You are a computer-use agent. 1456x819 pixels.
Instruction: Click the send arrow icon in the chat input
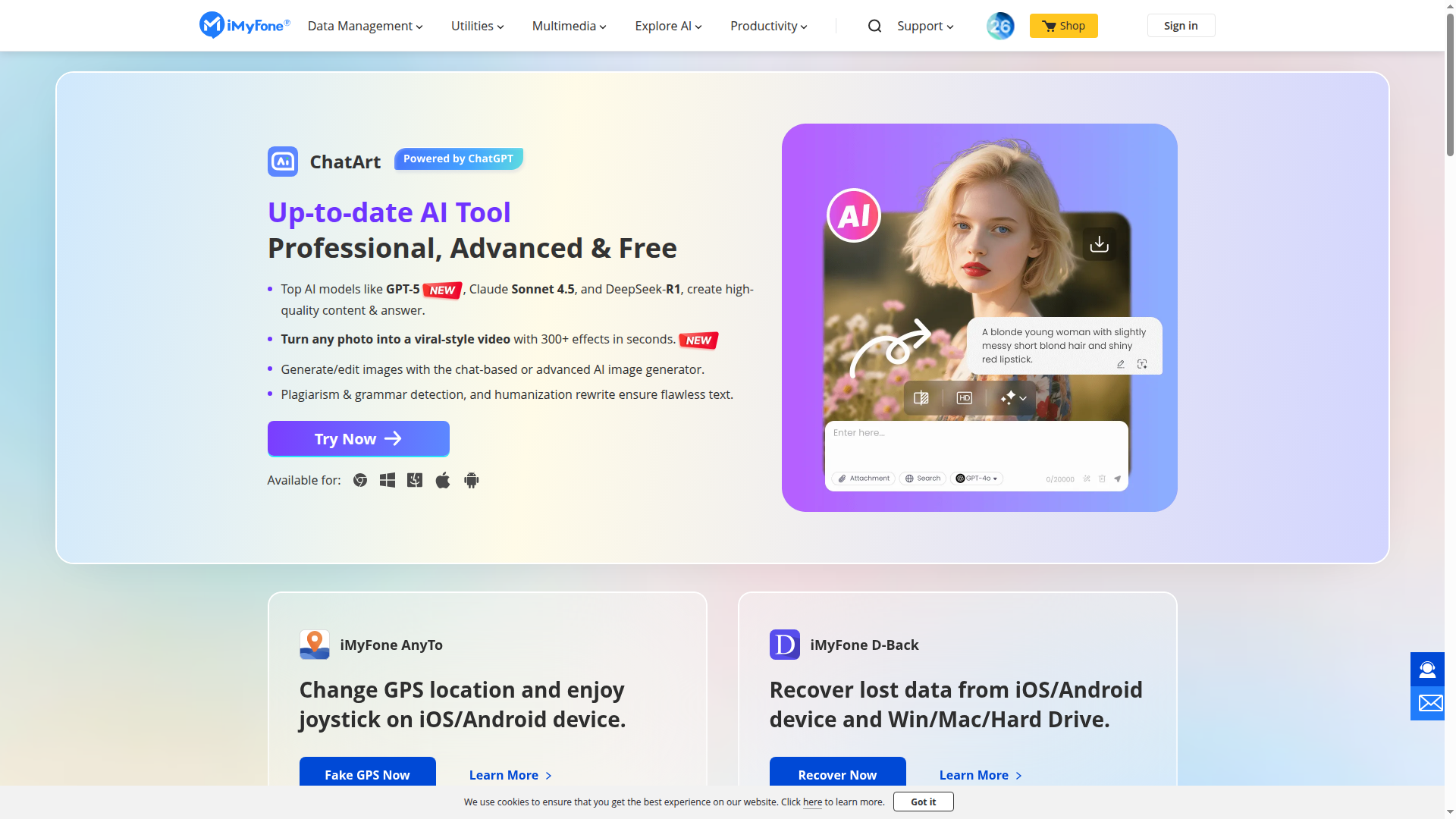(1116, 479)
